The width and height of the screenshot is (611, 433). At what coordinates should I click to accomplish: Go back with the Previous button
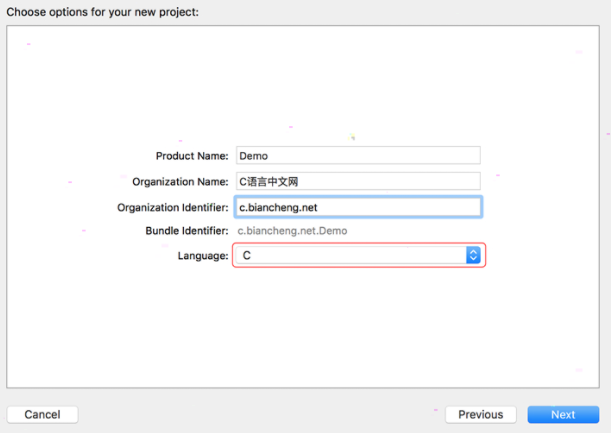[x=480, y=414]
